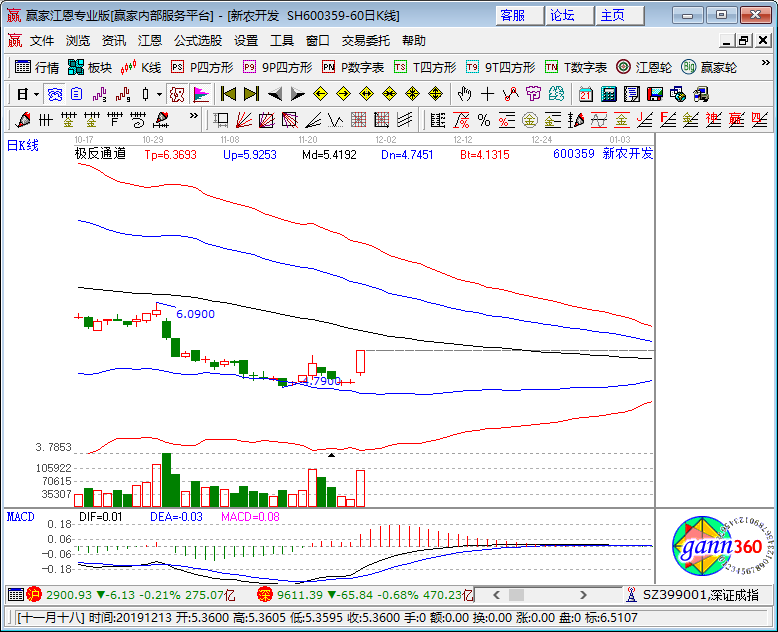This screenshot has height=632, width=778.
Task: Toggle the teal 线 lines button
Action: 557,94
